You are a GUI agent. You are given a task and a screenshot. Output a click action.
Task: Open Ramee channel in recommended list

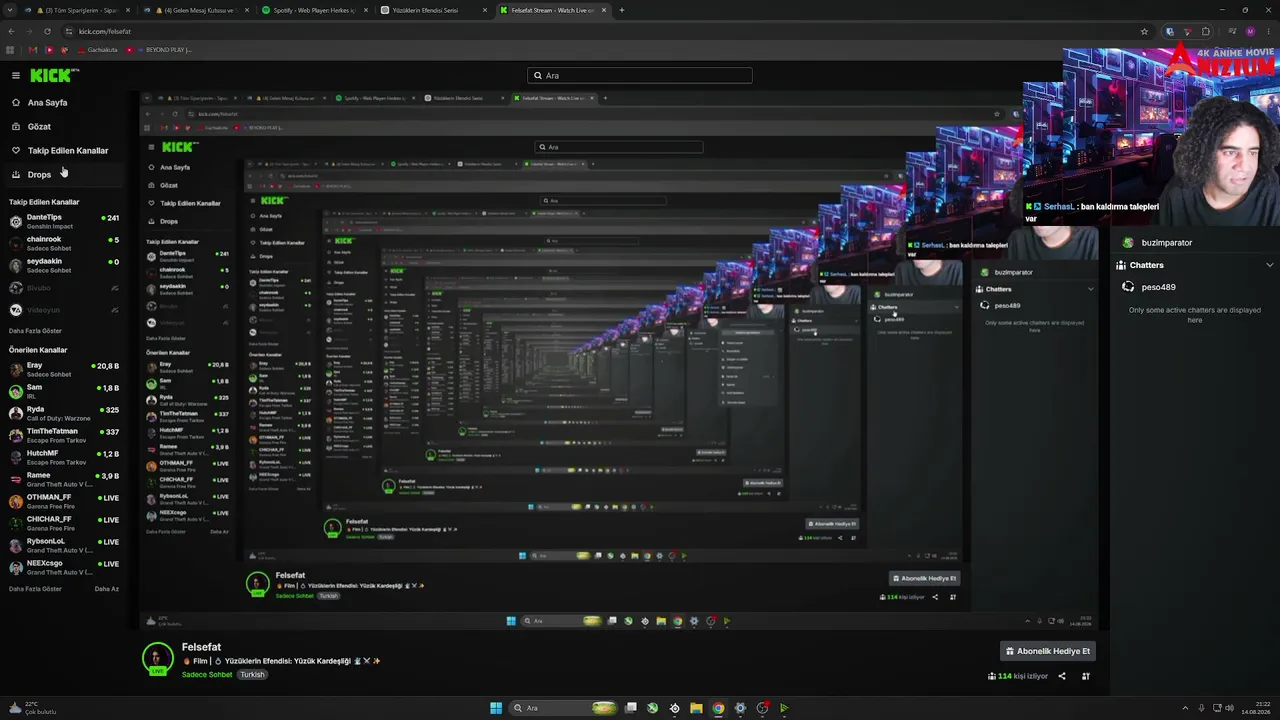(x=64, y=479)
